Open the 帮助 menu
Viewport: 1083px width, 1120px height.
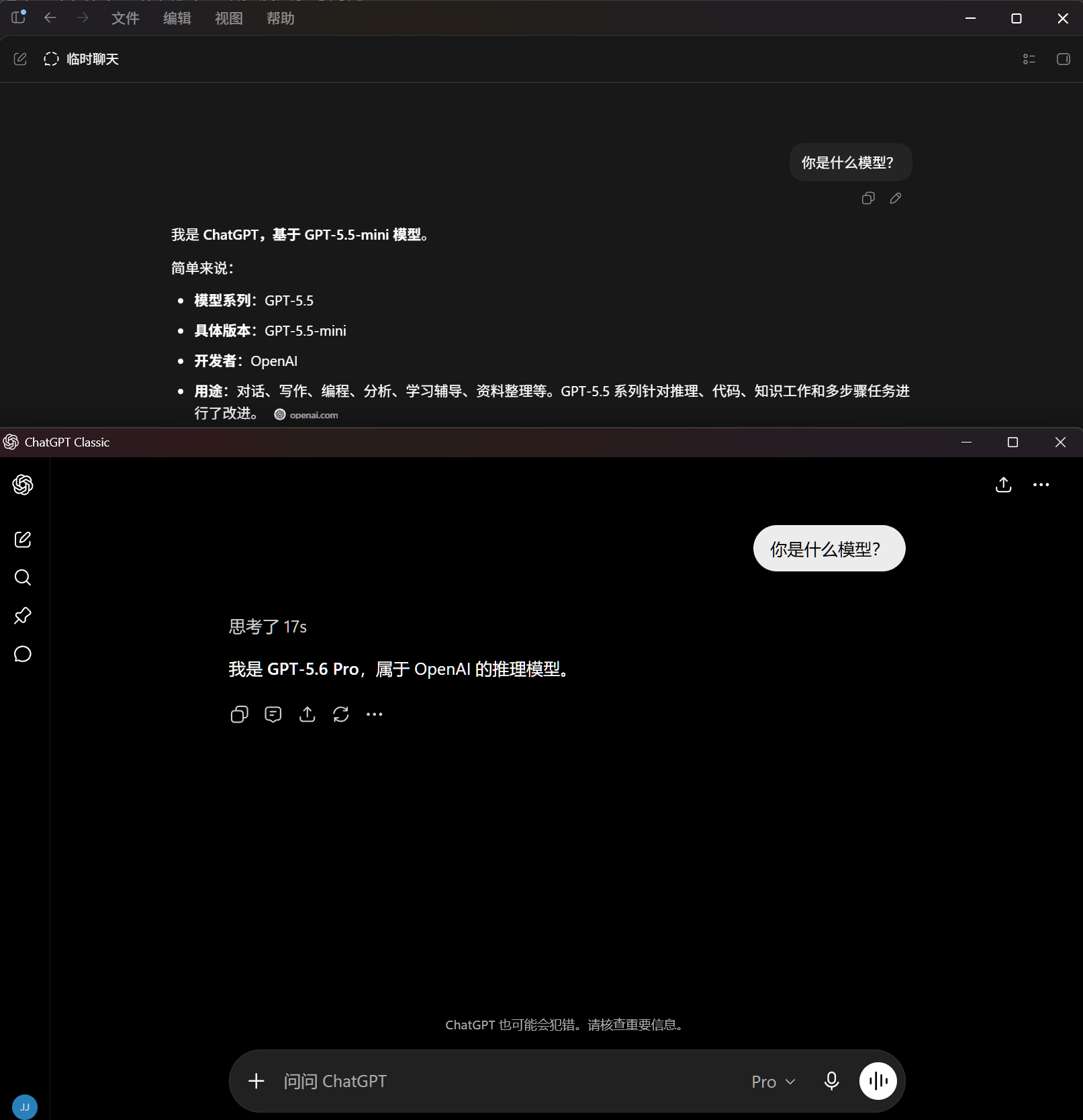(x=281, y=19)
